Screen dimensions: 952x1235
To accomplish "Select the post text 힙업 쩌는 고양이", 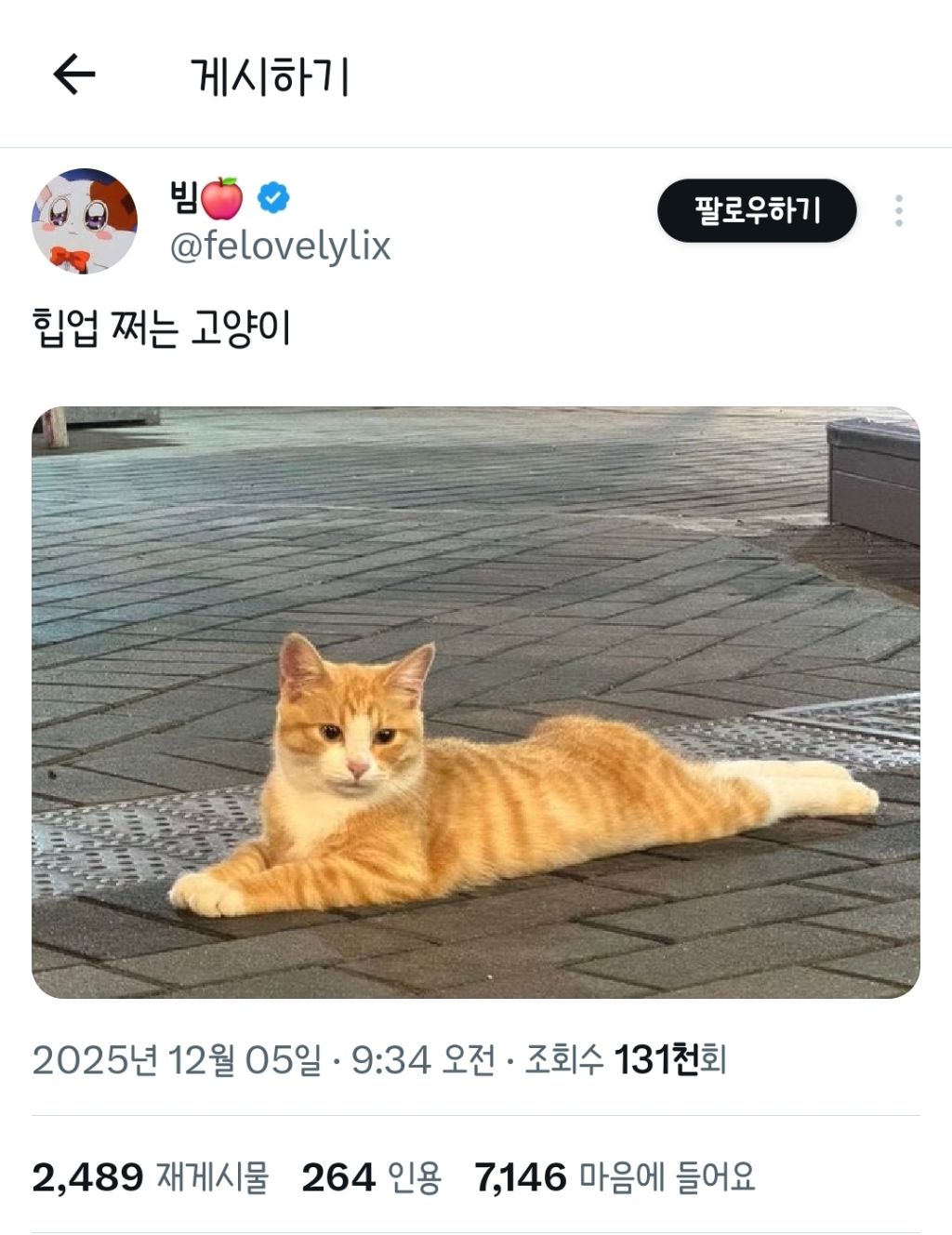I will (162, 328).
